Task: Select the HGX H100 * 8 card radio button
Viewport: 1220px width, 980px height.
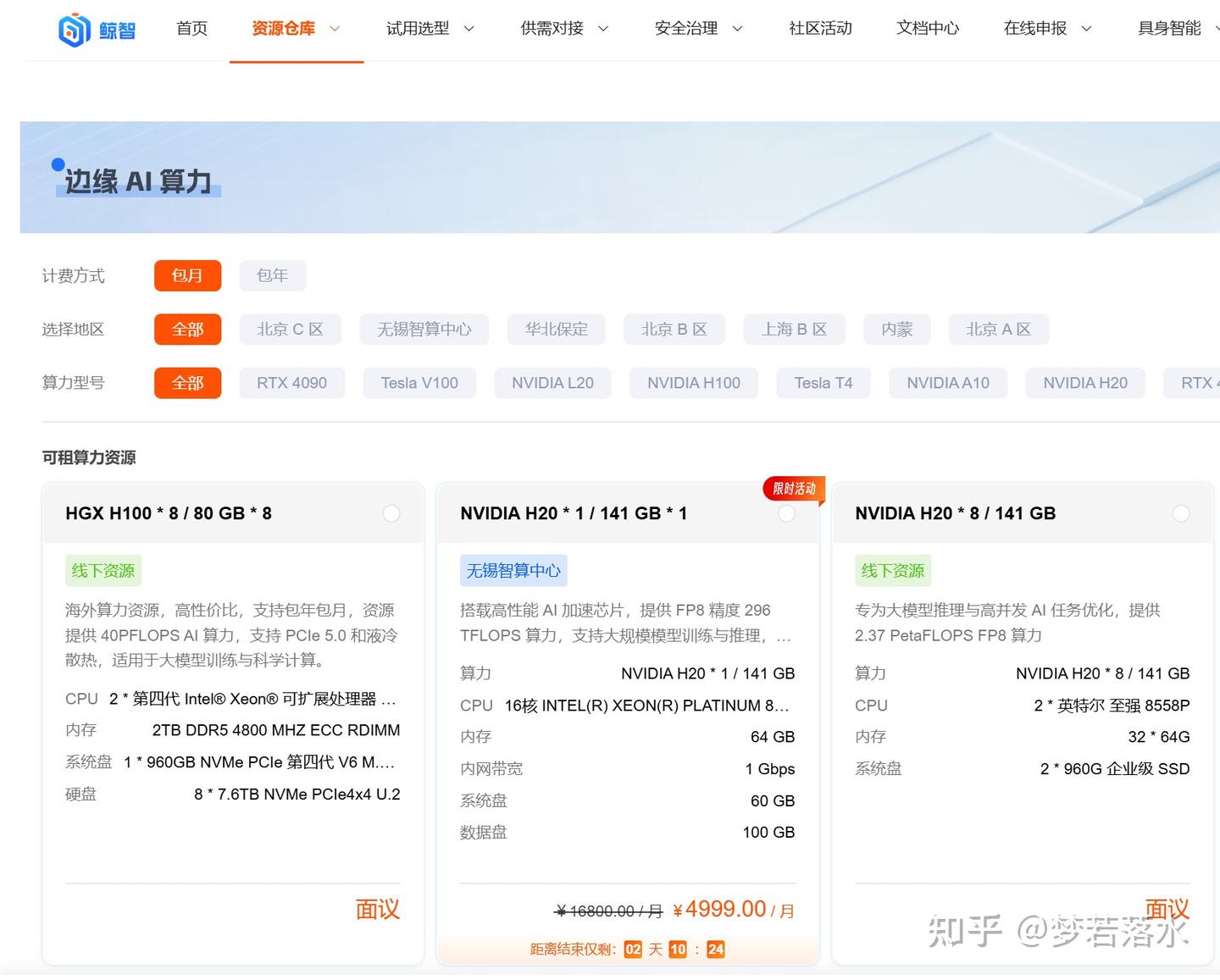Action: pos(391,513)
